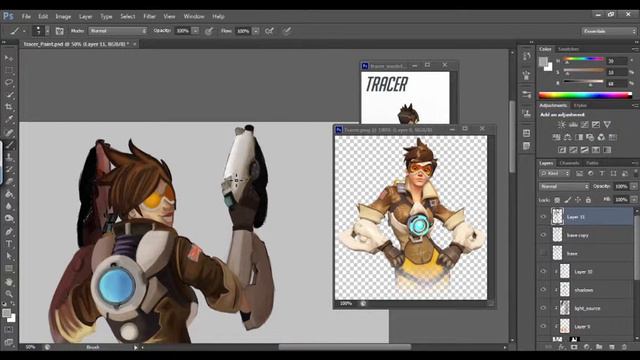Open the Flow slider arrow
640x360 pixels.
click(256, 31)
